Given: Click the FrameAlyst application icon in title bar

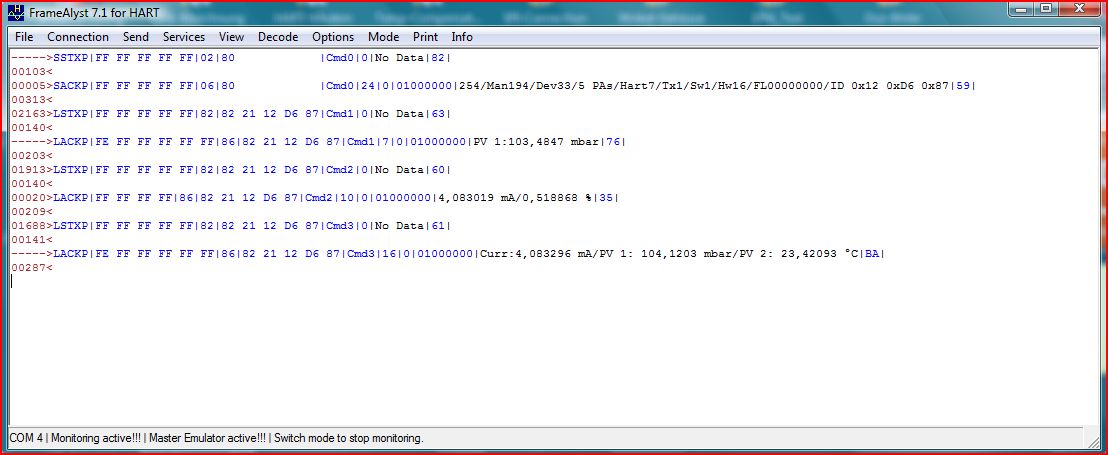Looking at the screenshot, I should pyautogui.click(x=16, y=13).
